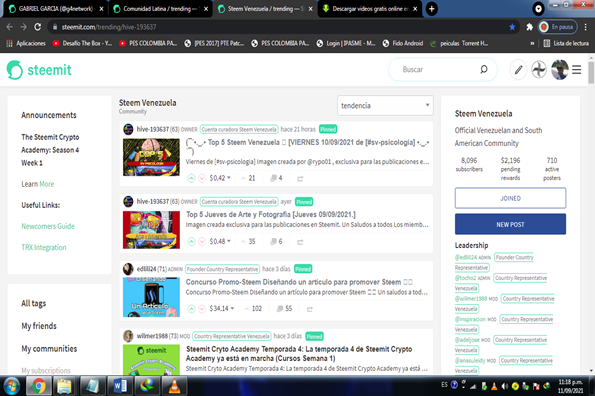Open the Desafío The Box bookmark
The height and width of the screenshot is (396, 595).
click(x=82, y=43)
